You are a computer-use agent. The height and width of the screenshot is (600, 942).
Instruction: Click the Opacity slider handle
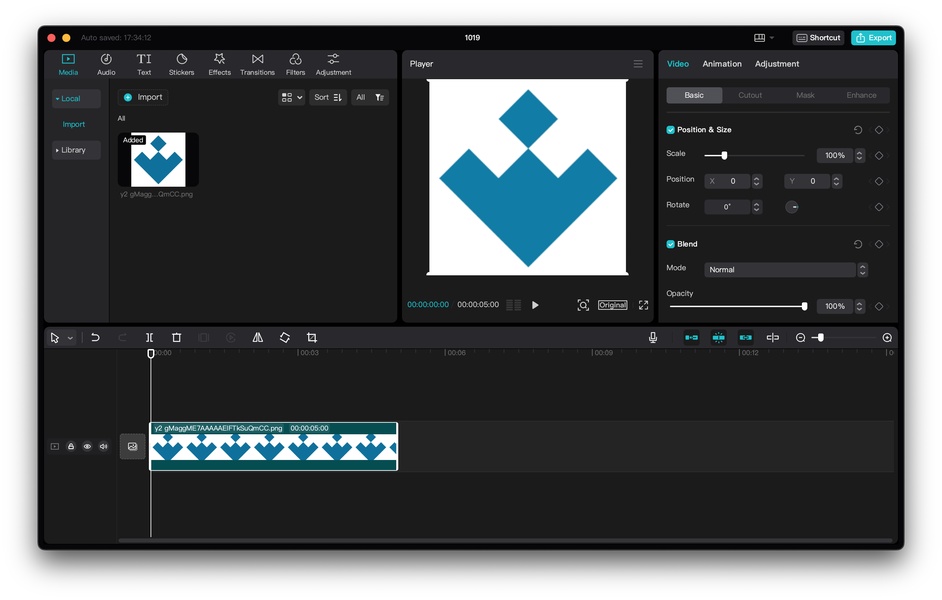(x=804, y=306)
